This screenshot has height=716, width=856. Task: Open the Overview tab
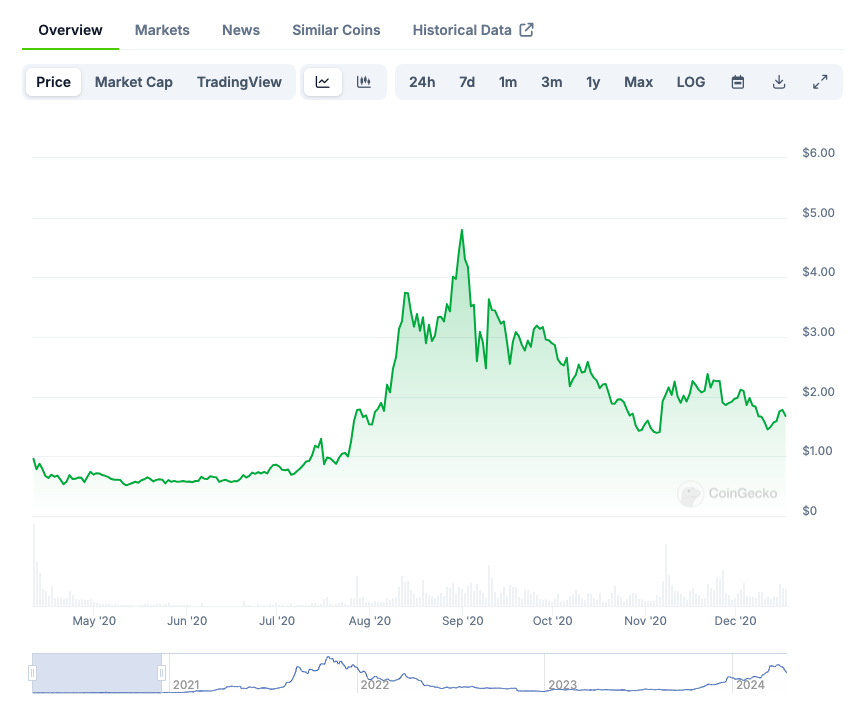coord(70,30)
